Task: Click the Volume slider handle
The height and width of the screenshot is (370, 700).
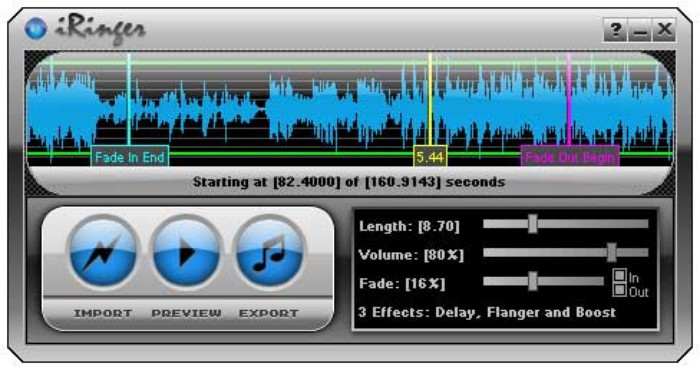Action: tap(612, 253)
